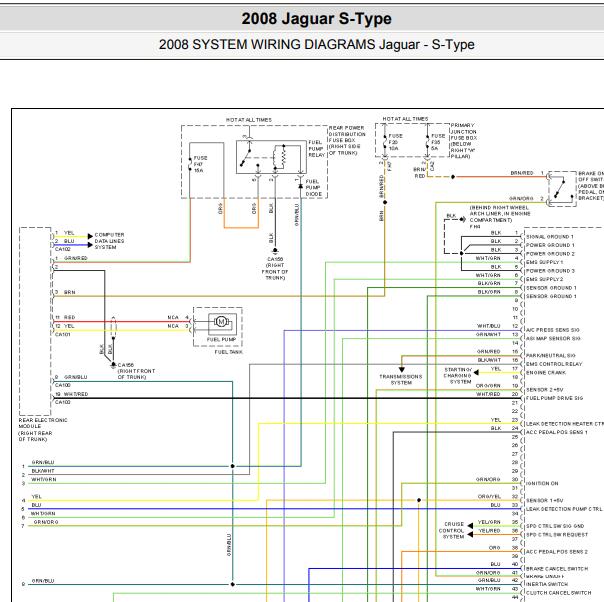Click the 'TRANSMISSIONS SYSTEM' label
The width and height of the screenshot is (604, 602).
[x=401, y=379]
